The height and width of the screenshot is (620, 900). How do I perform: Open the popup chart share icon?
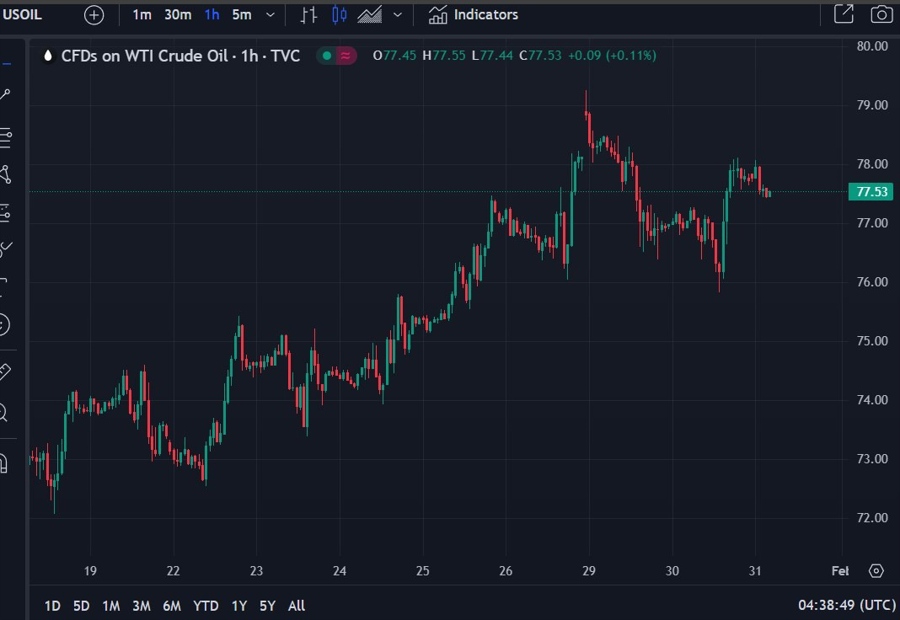click(843, 14)
